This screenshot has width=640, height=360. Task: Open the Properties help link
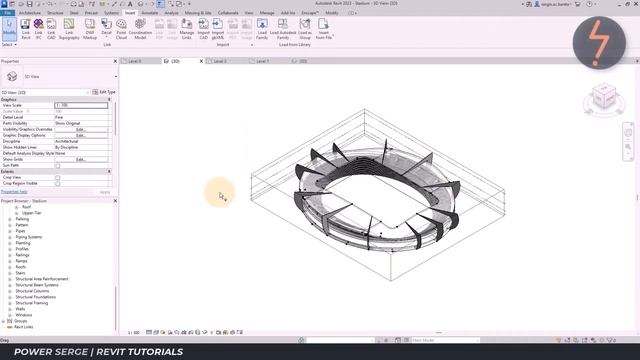pyautogui.click(x=14, y=192)
